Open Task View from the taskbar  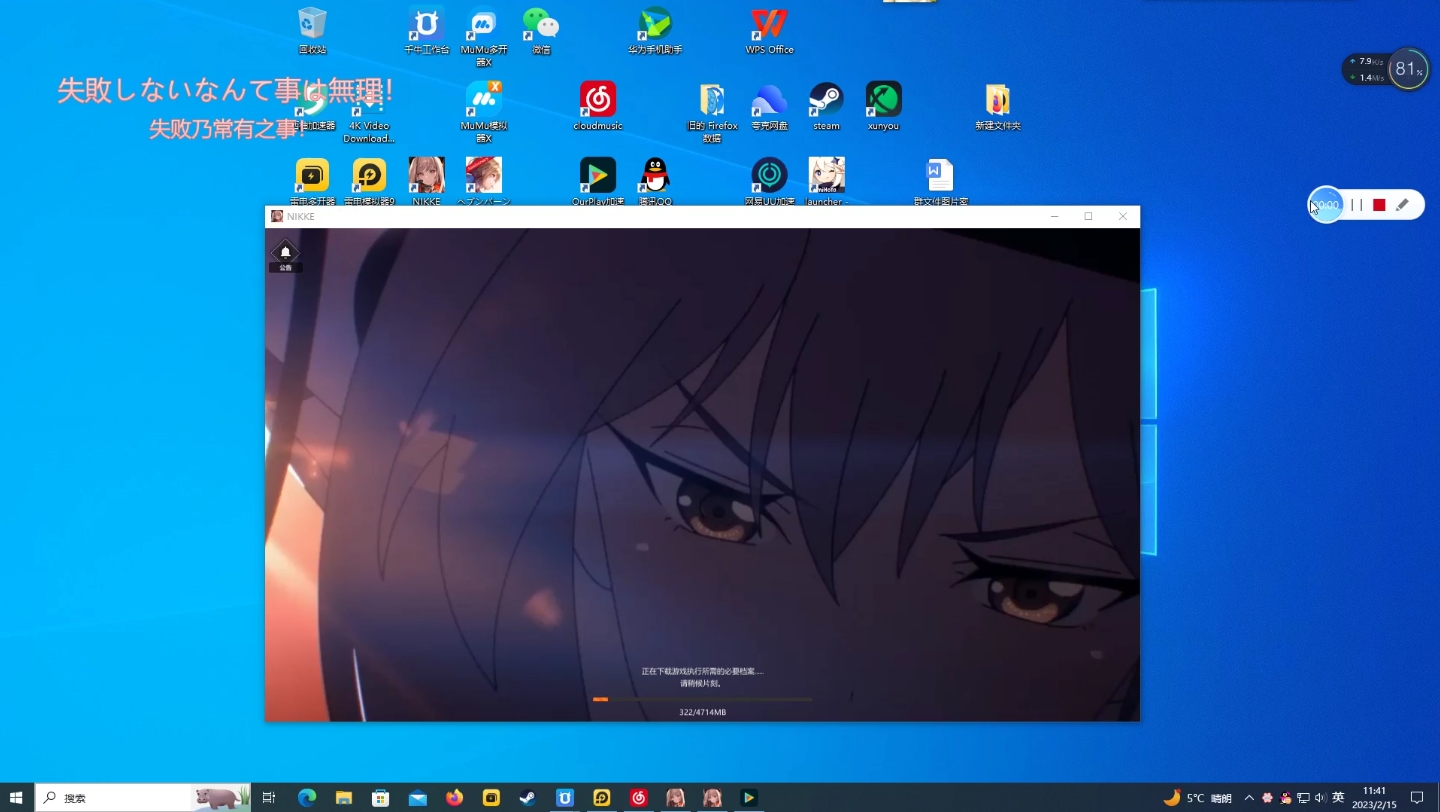click(x=269, y=797)
